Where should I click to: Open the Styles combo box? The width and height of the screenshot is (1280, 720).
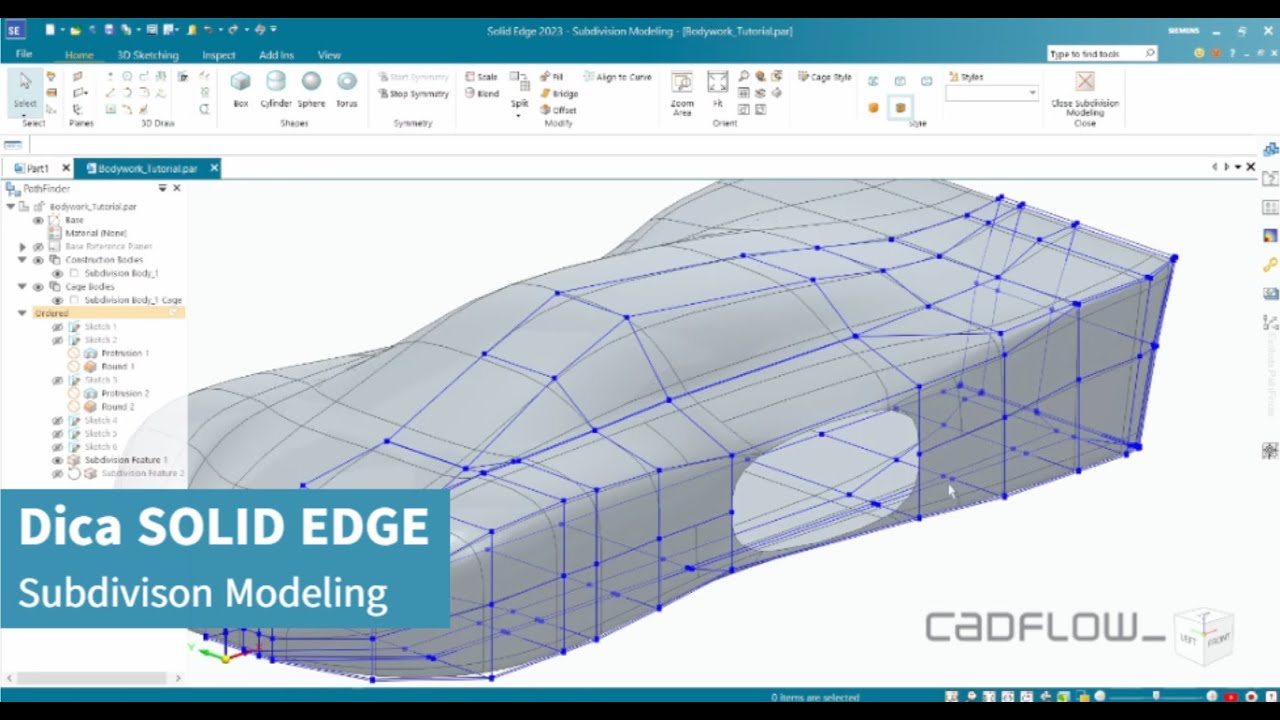coord(992,93)
